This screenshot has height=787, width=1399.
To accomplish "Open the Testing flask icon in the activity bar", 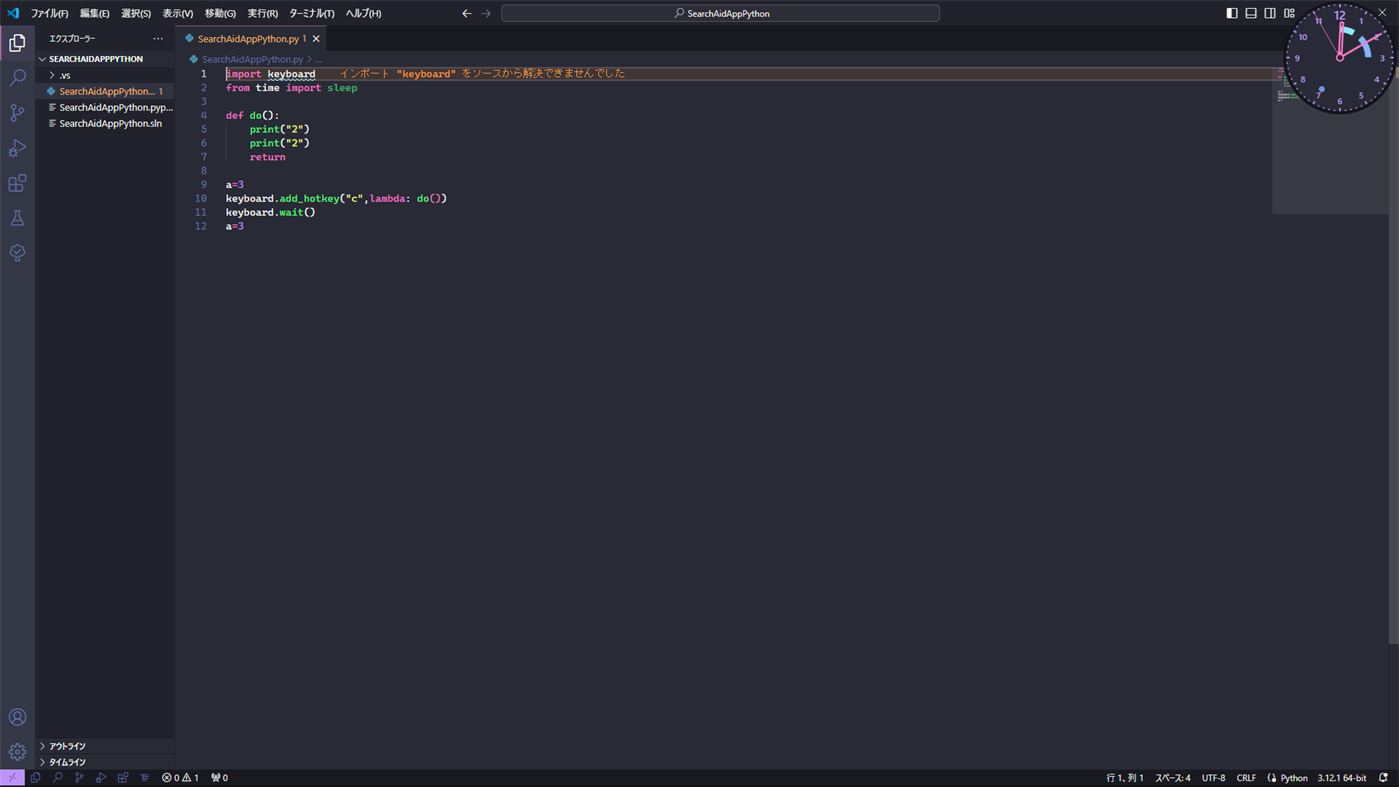I will point(17,218).
